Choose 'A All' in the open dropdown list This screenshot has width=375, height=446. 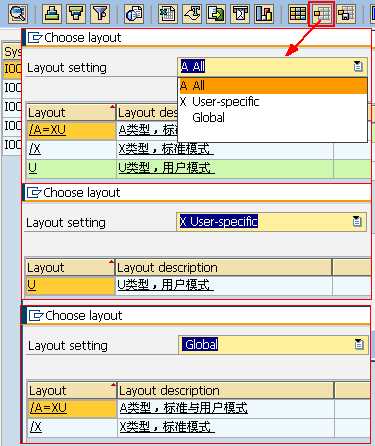tap(273, 86)
